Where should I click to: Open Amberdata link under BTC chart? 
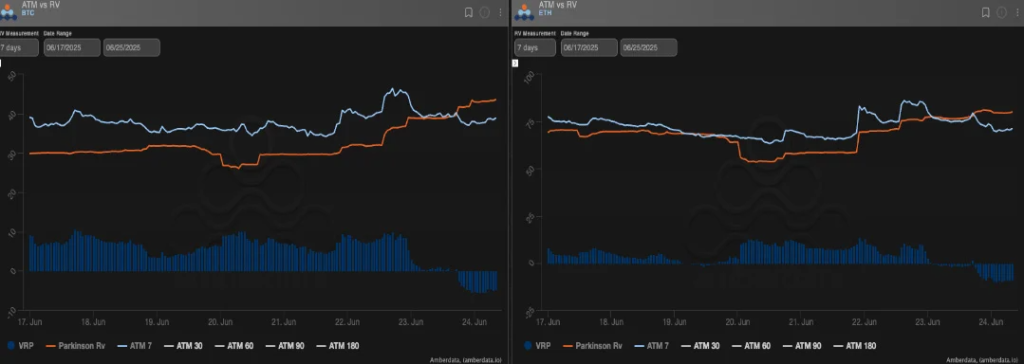[466, 359]
